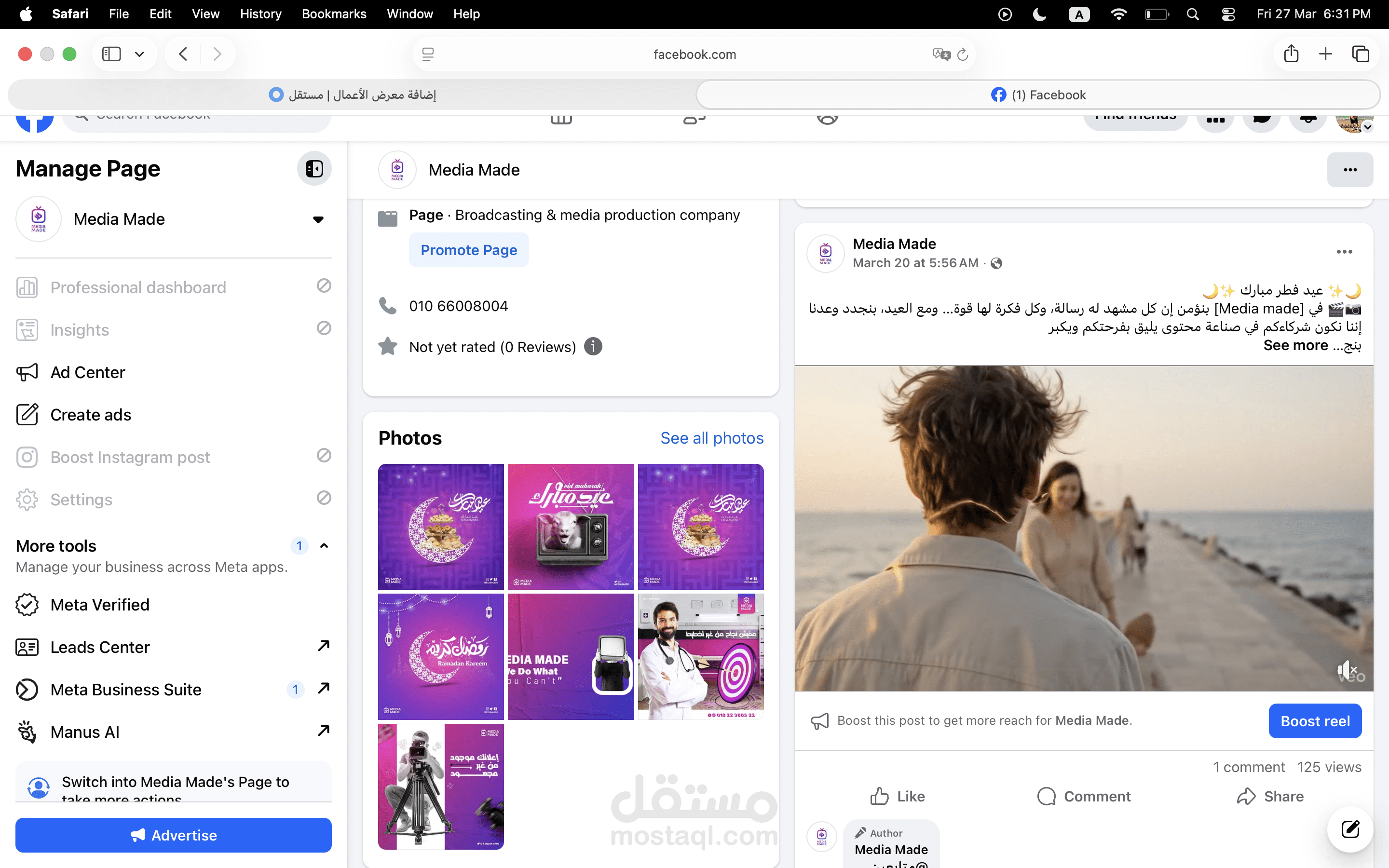Image resolution: width=1389 pixels, height=868 pixels.
Task: Click the Media Made post author name
Action: pyautogui.click(x=894, y=244)
